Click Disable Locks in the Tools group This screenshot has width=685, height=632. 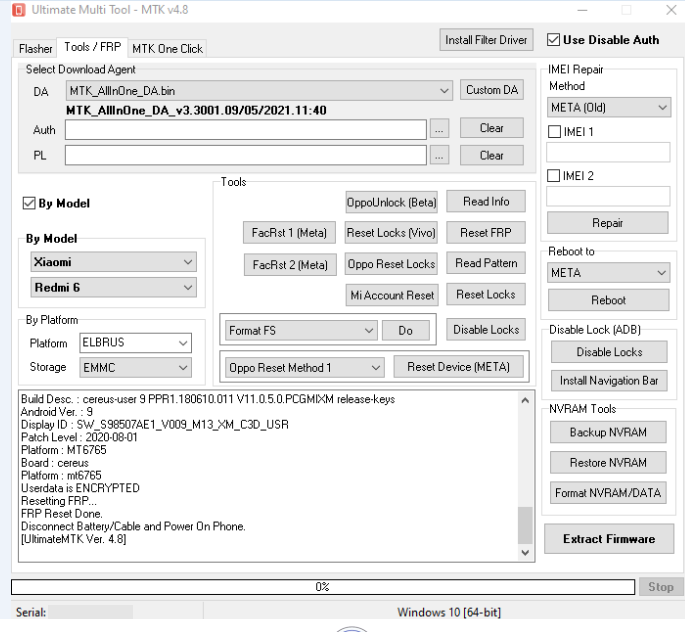(x=486, y=329)
